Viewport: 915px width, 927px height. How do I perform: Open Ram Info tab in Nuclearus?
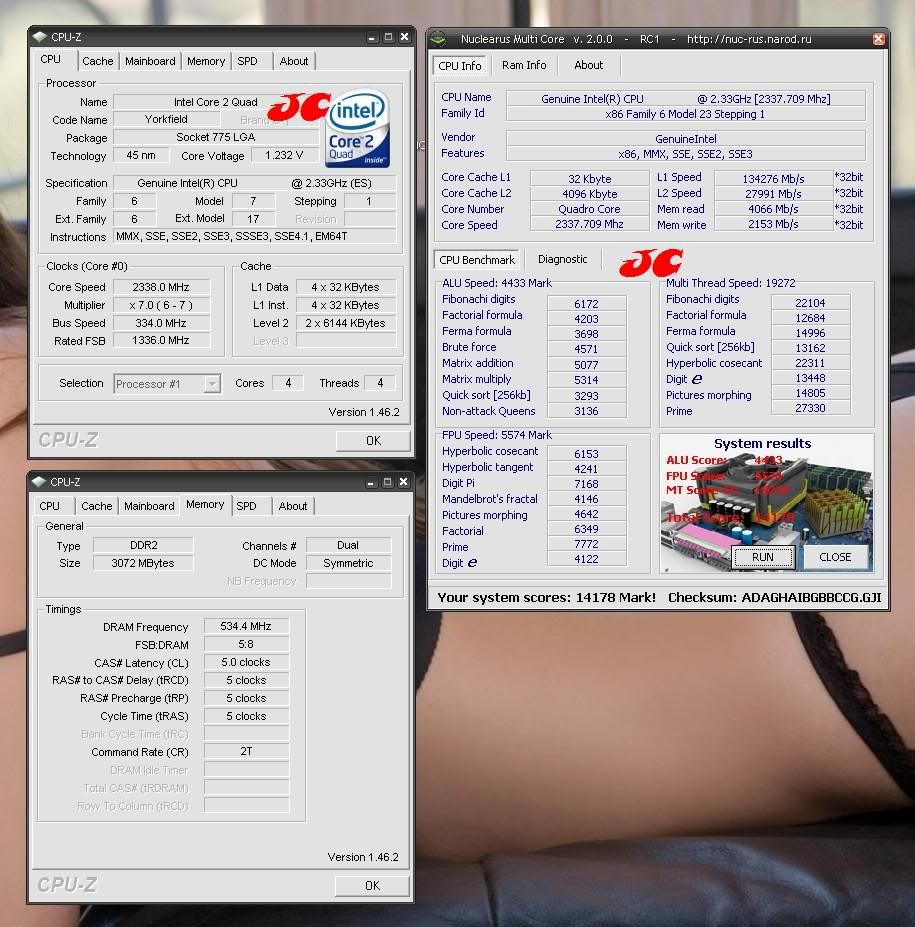(x=524, y=66)
